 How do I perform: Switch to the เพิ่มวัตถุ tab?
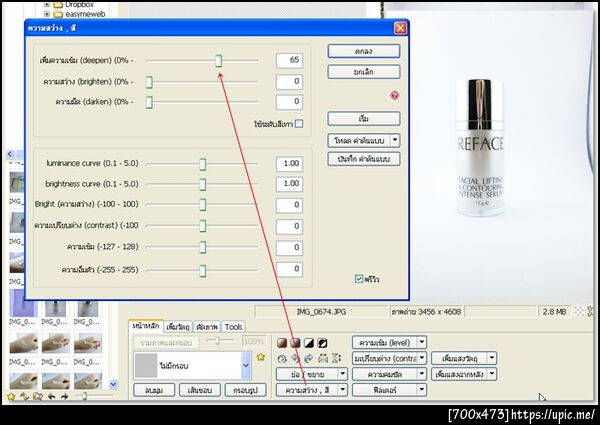(x=178, y=327)
